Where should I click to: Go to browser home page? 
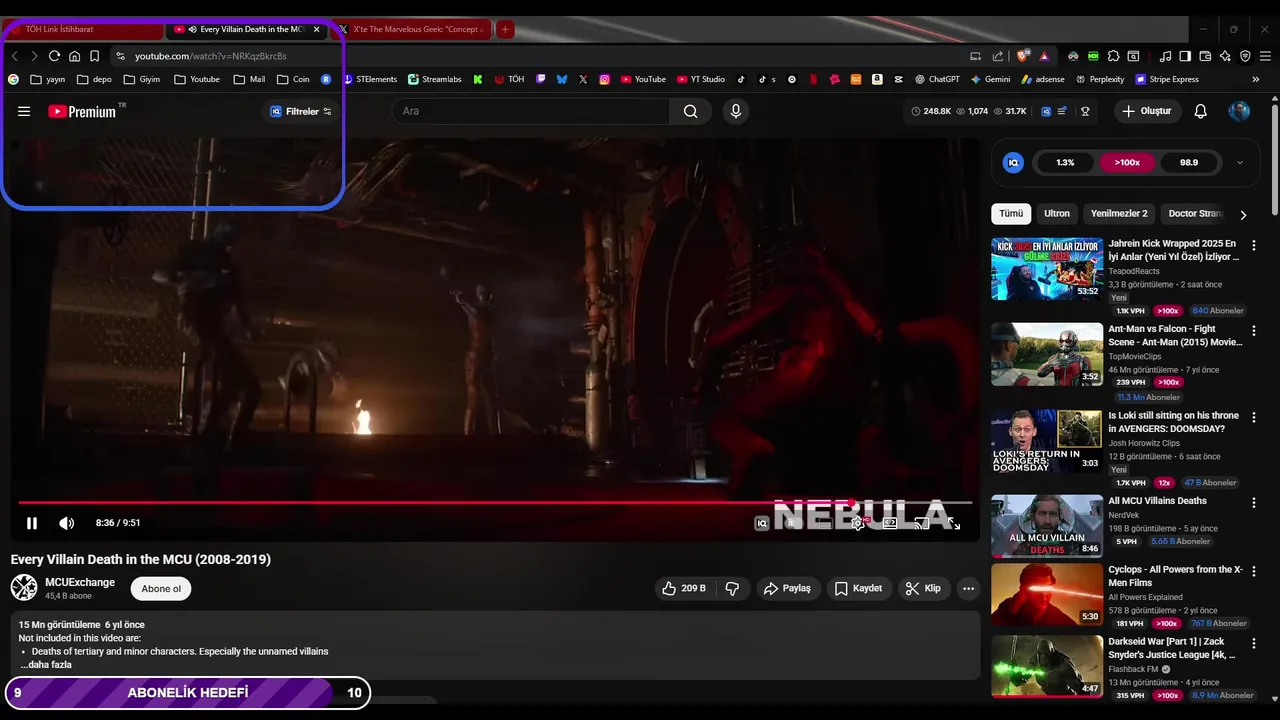pos(74,56)
